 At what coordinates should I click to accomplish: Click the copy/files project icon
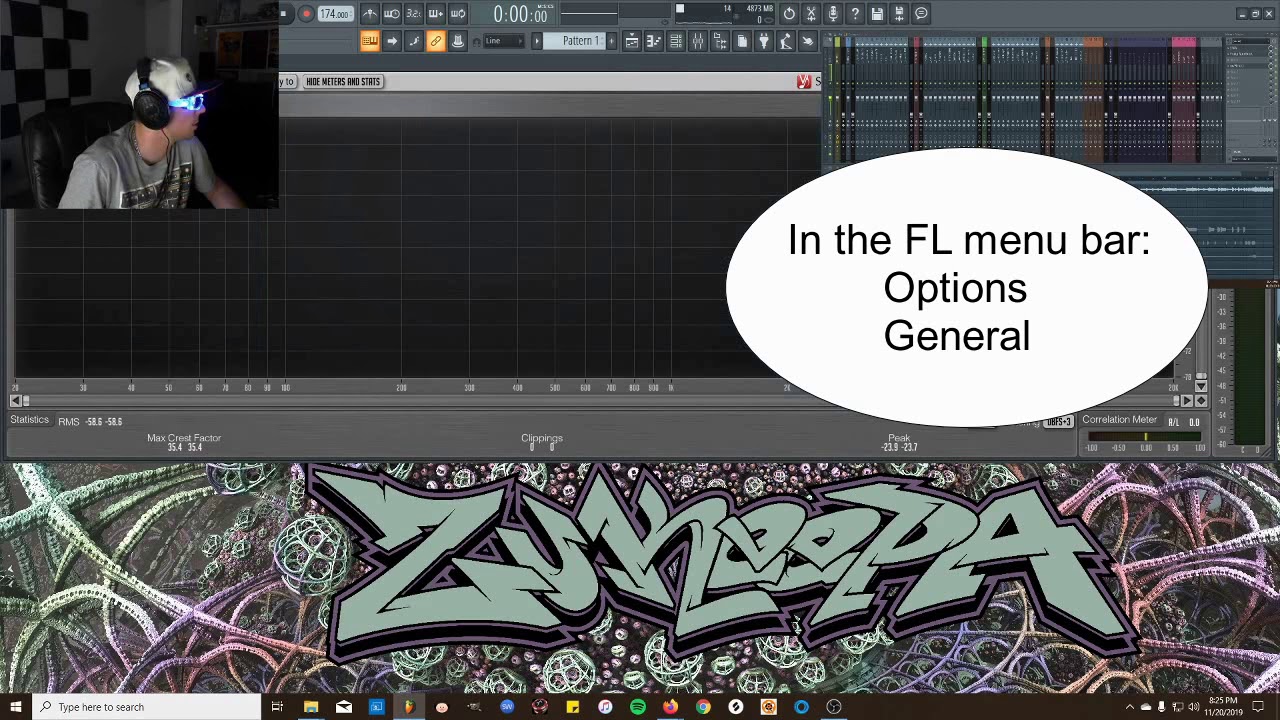click(x=742, y=41)
